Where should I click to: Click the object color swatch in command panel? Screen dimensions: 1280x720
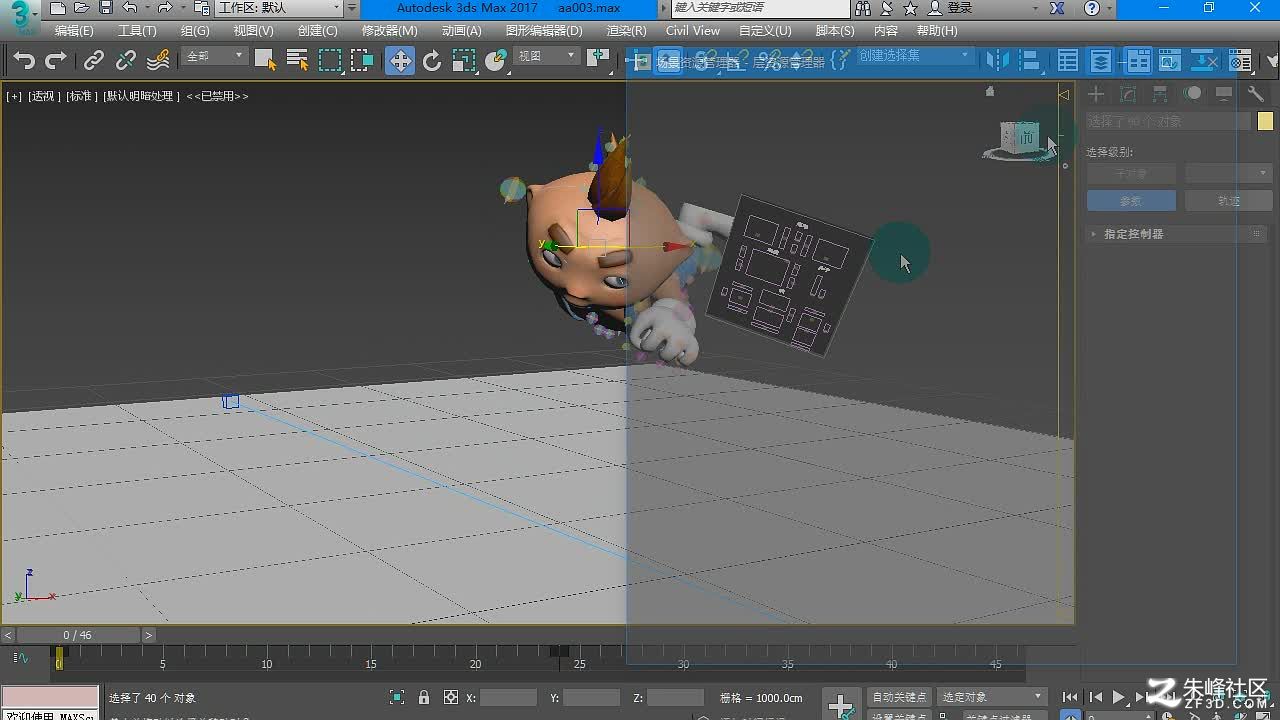[1265, 121]
